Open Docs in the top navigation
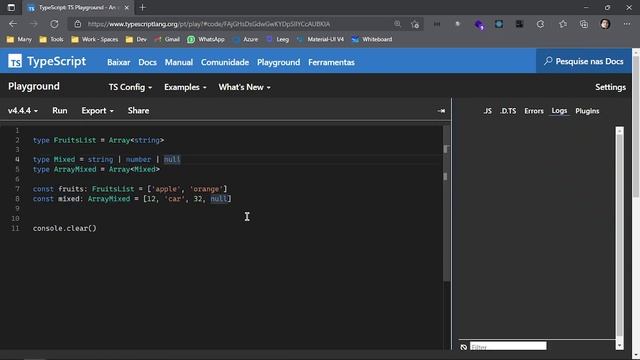This screenshot has width=640, height=360. 147,62
